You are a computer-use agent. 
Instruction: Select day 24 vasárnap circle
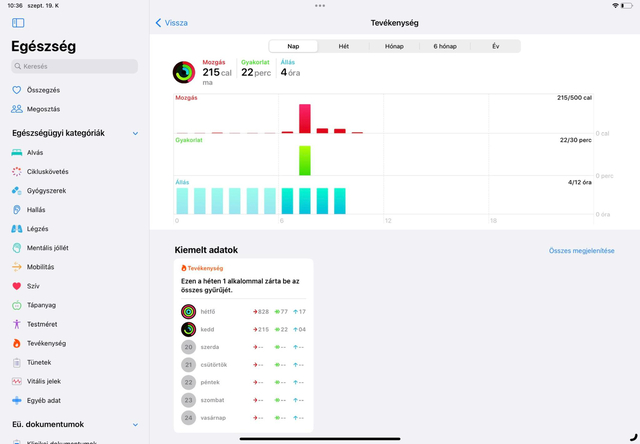pos(188,417)
